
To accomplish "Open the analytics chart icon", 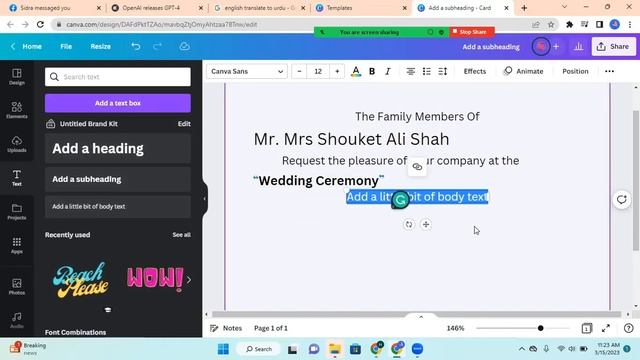I will [578, 47].
